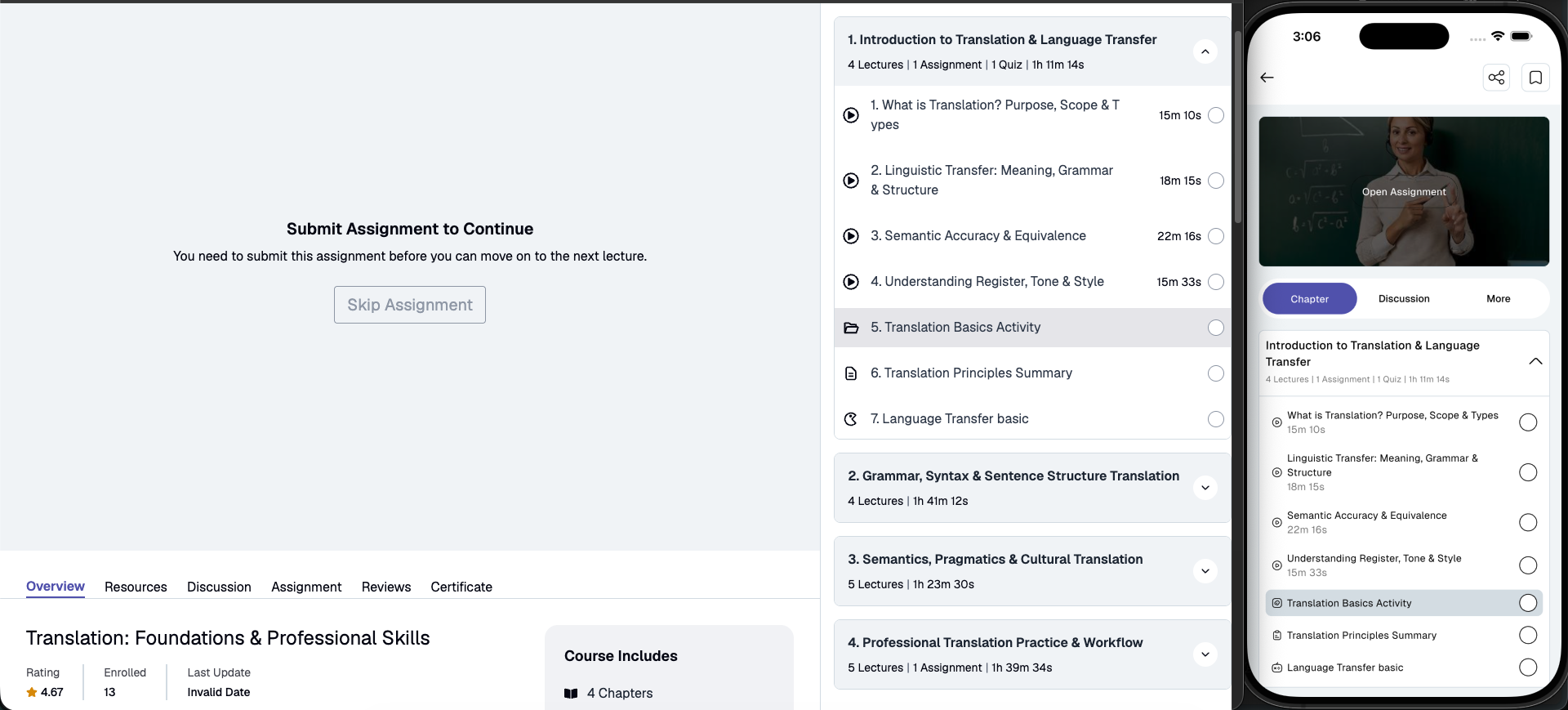Tap phone completion circle for Semantic Accuracy
1568x710 pixels.
coord(1528,522)
